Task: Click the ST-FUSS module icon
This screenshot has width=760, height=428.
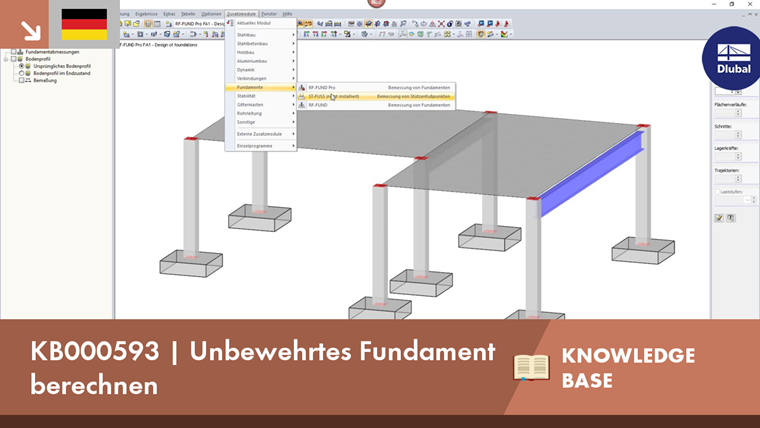Action: click(x=302, y=96)
